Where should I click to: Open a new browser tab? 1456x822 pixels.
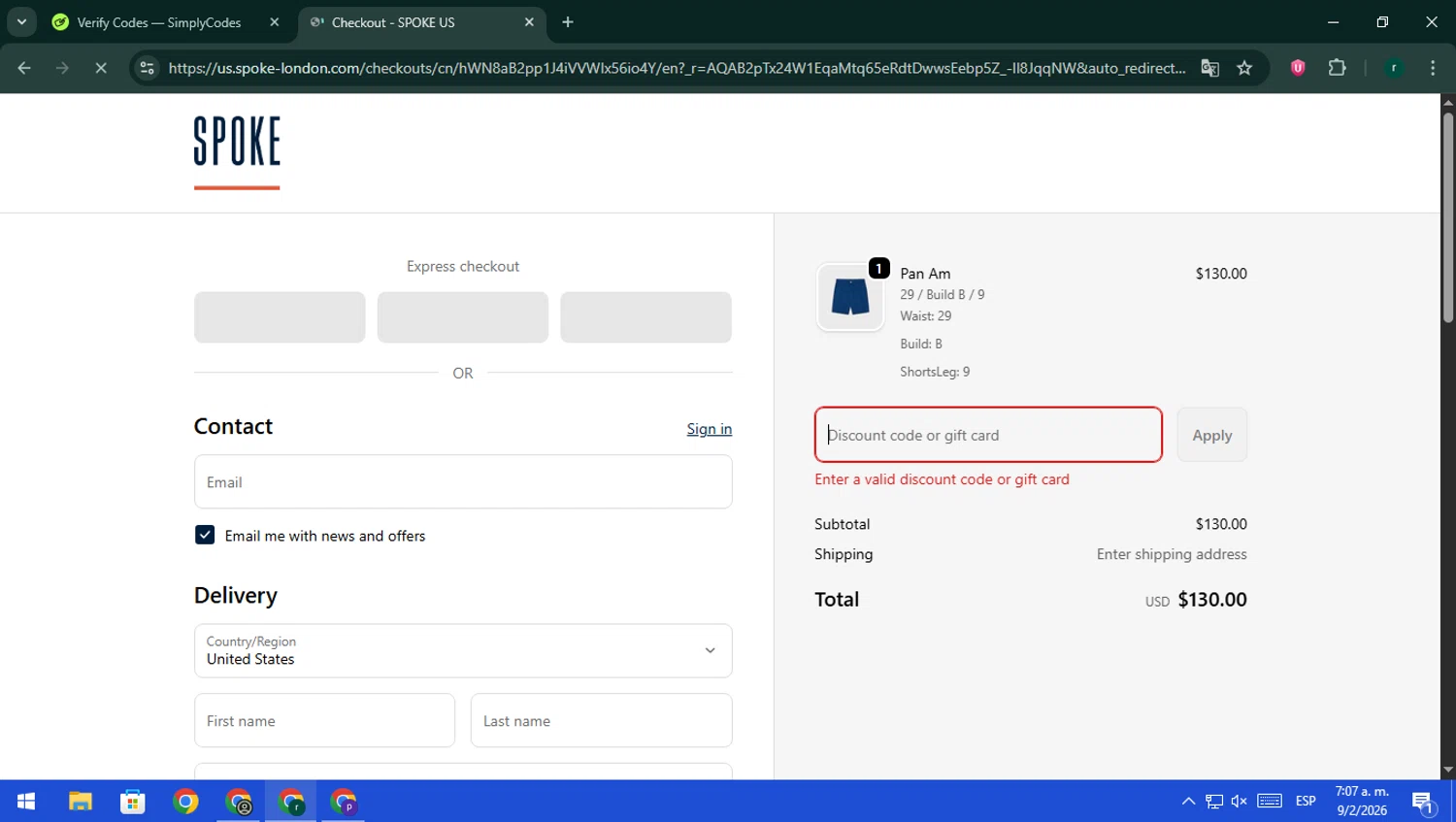568,22
